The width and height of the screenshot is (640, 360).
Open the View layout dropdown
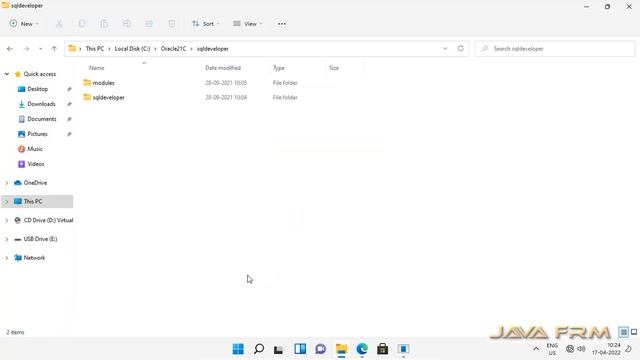[x=247, y=24]
